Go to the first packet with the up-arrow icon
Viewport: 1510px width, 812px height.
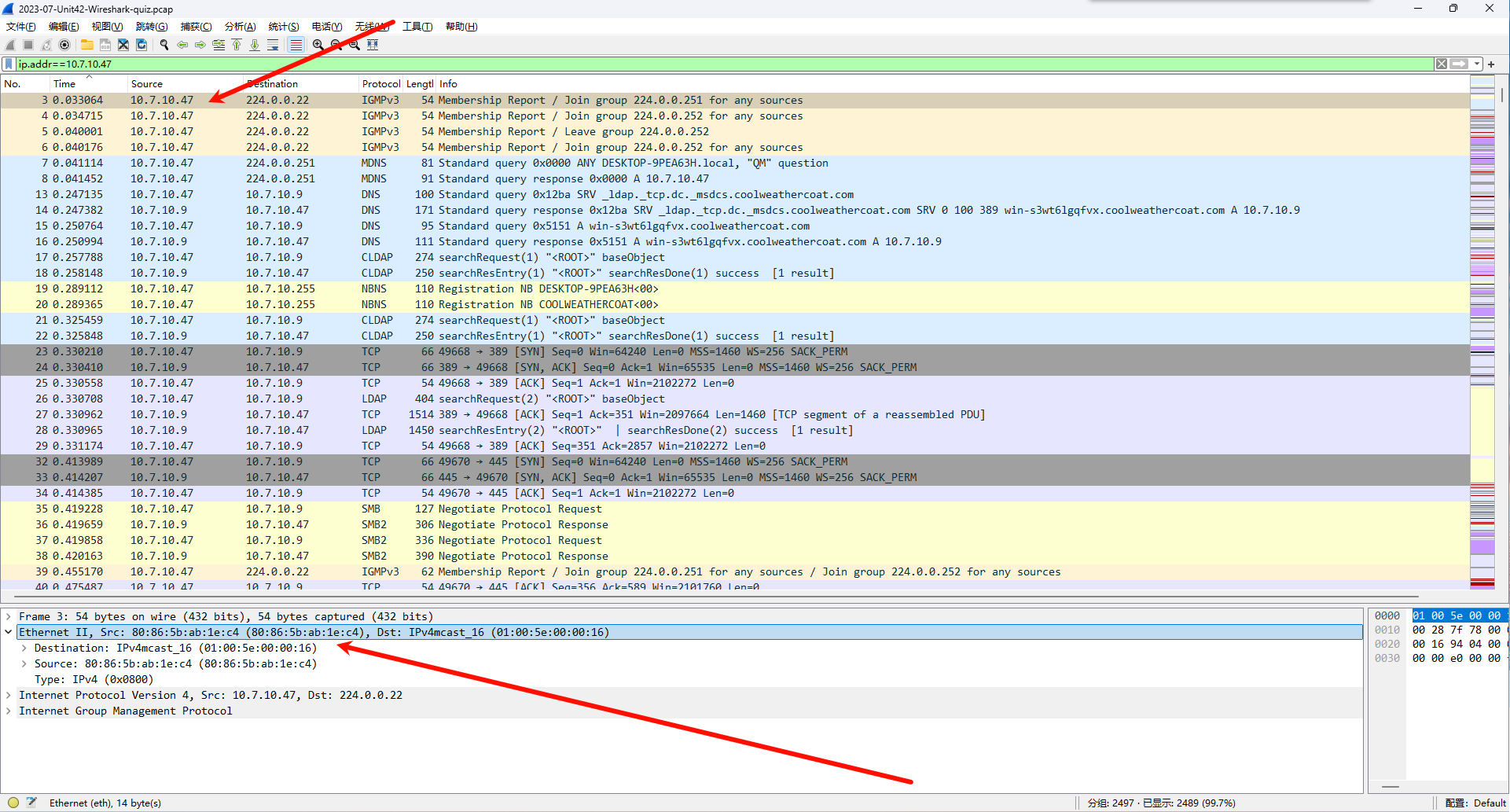coord(237,45)
